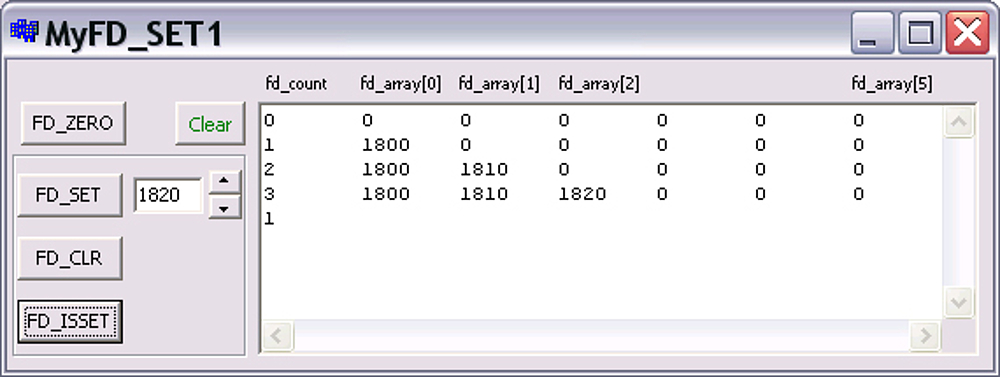Click the green Clear button
Screen dimensions: 1000x377
click(x=210, y=124)
